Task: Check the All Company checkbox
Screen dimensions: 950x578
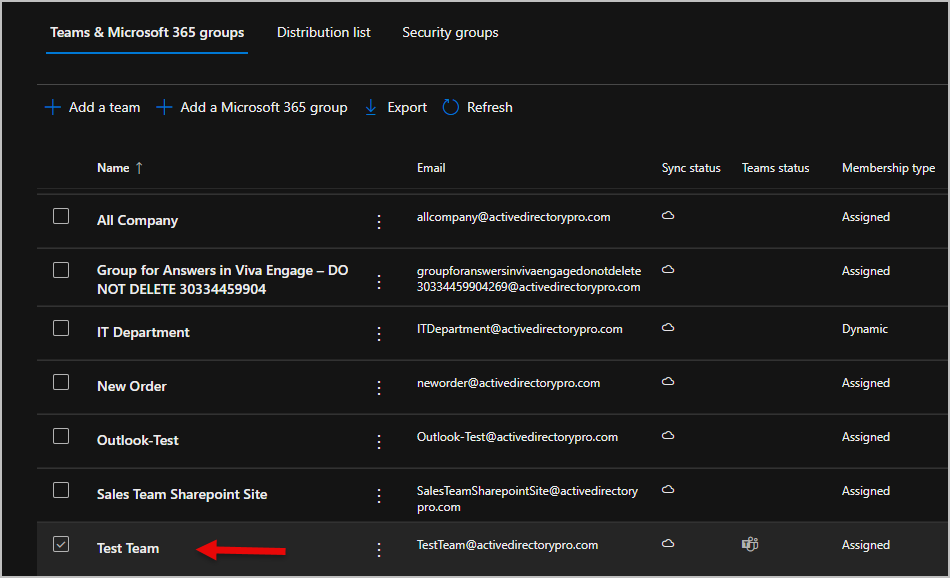Action: pyautogui.click(x=61, y=214)
